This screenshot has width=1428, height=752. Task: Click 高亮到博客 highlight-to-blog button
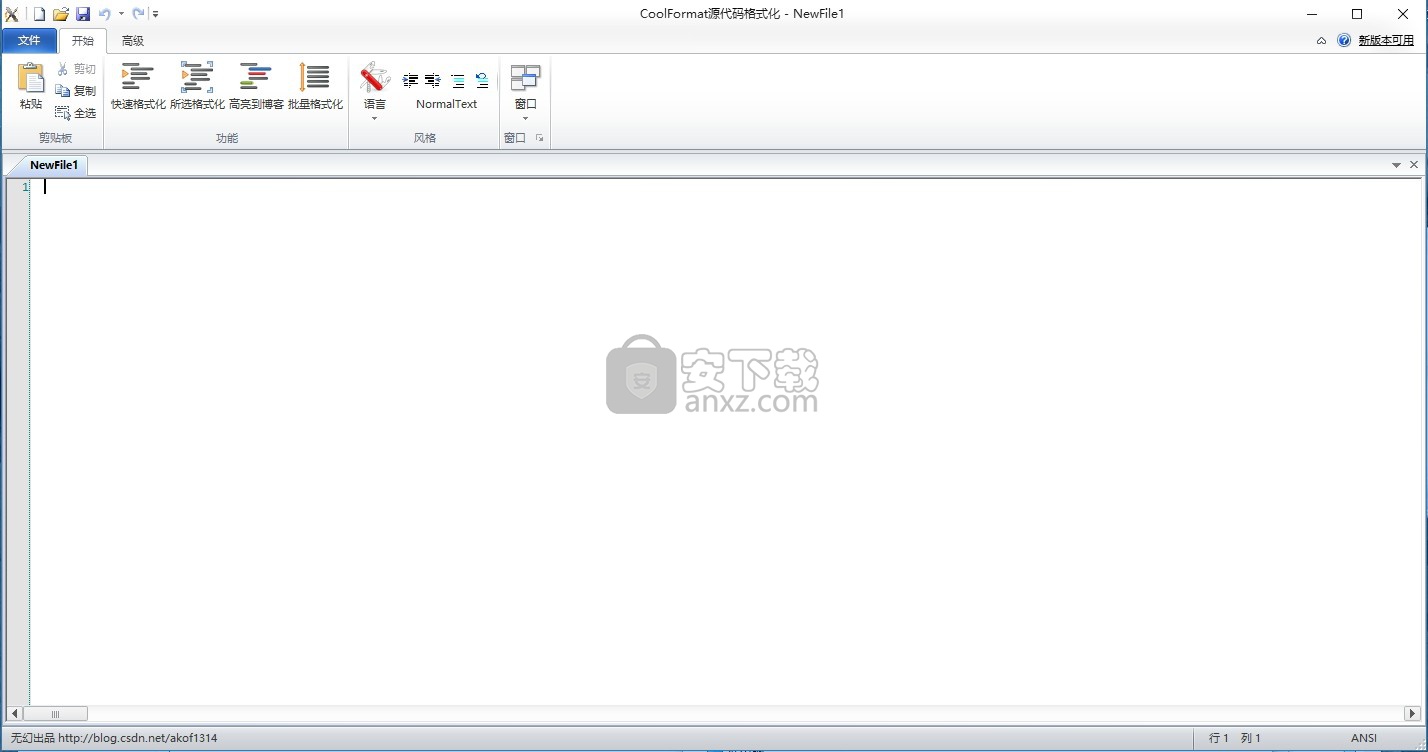click(256, 86)
